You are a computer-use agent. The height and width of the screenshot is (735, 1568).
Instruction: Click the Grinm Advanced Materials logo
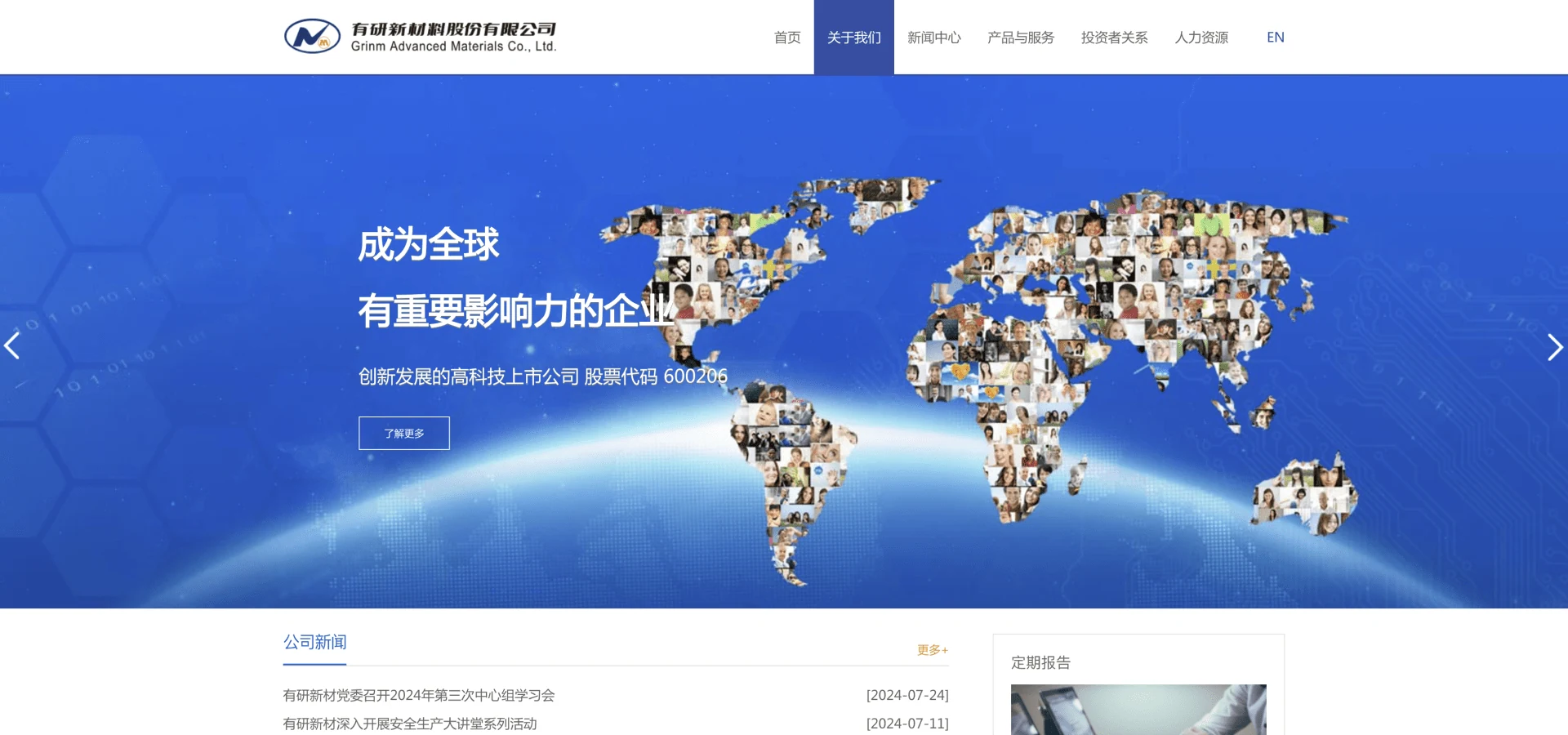tap(421, 37)
